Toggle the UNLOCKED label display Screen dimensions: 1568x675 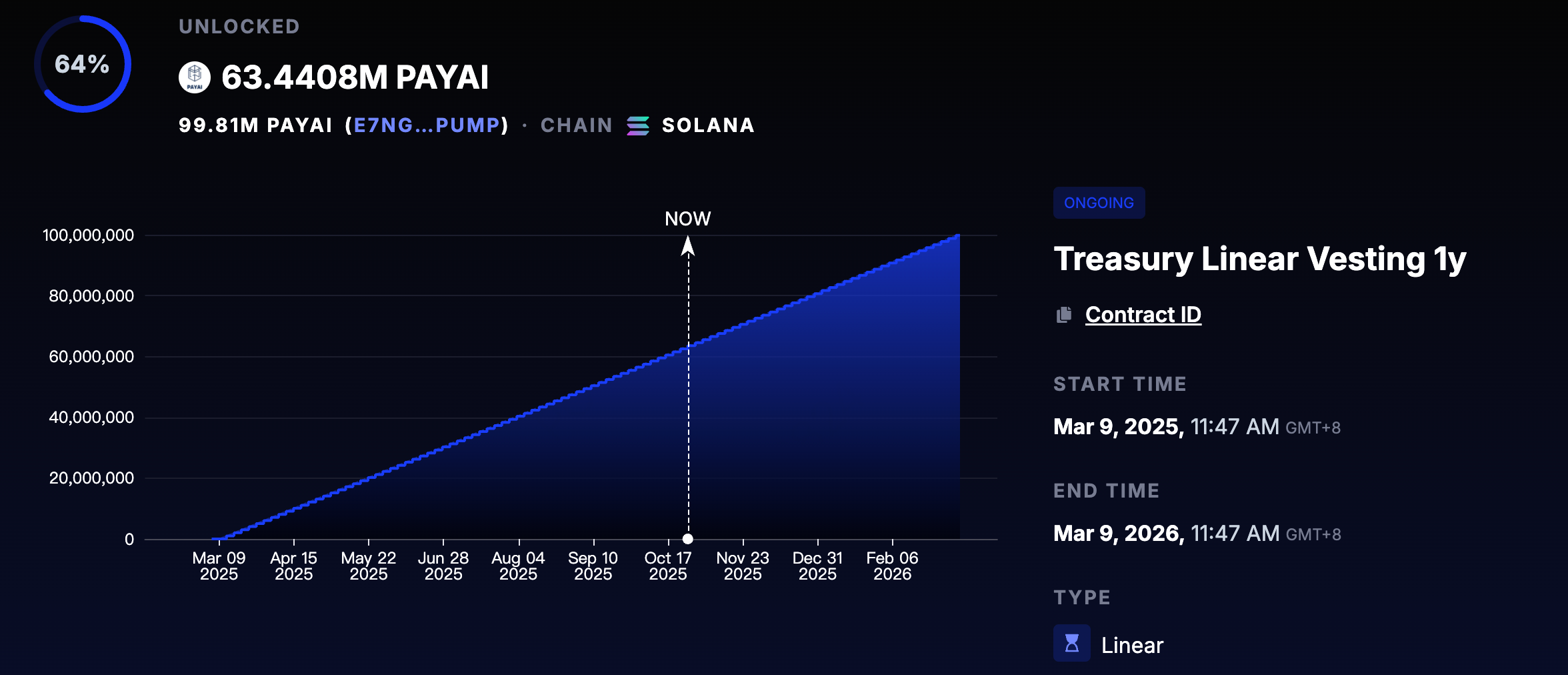(239, 27)
